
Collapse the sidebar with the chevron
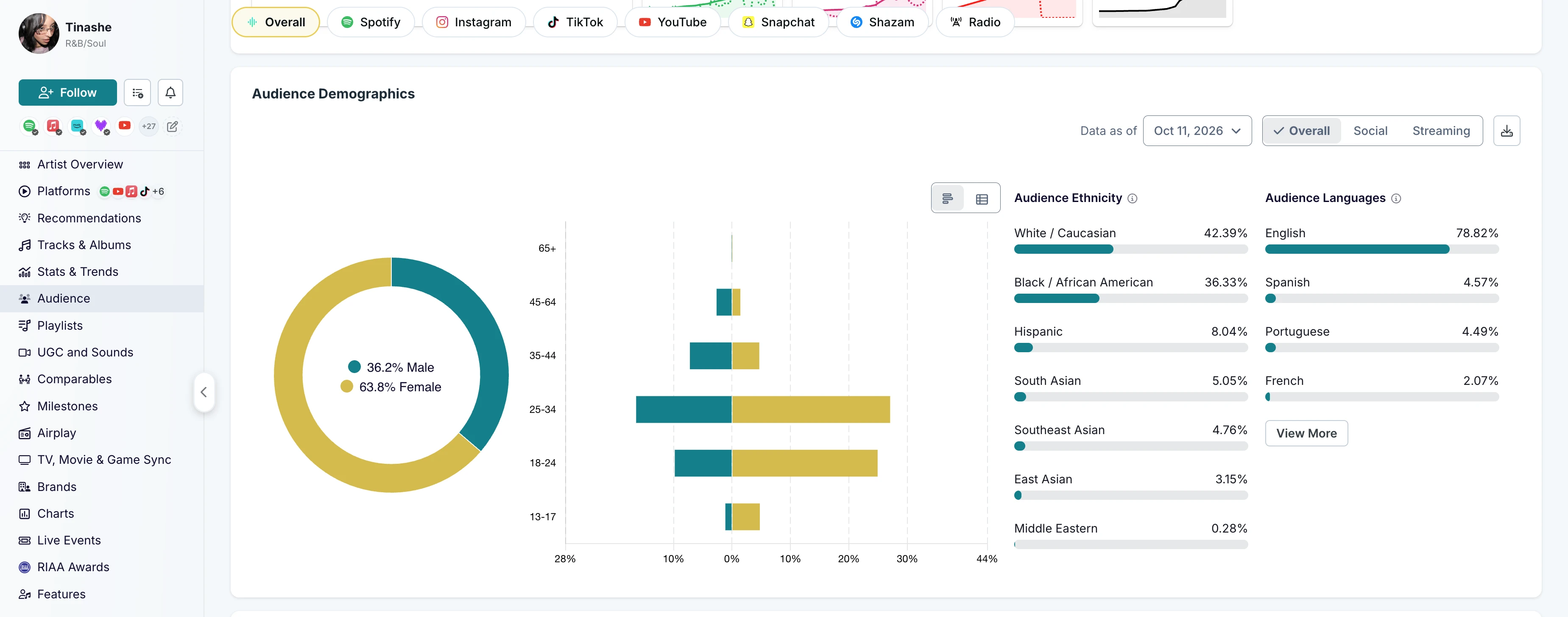click(204, 392)
